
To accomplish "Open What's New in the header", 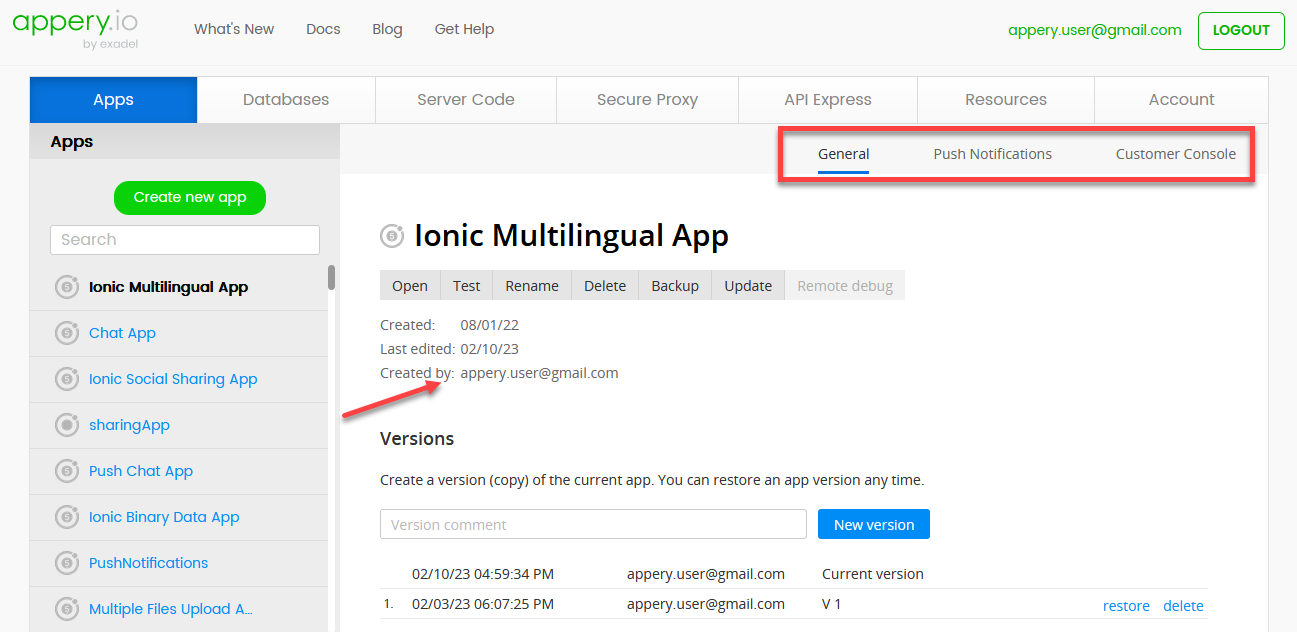I will pos(234,29).
